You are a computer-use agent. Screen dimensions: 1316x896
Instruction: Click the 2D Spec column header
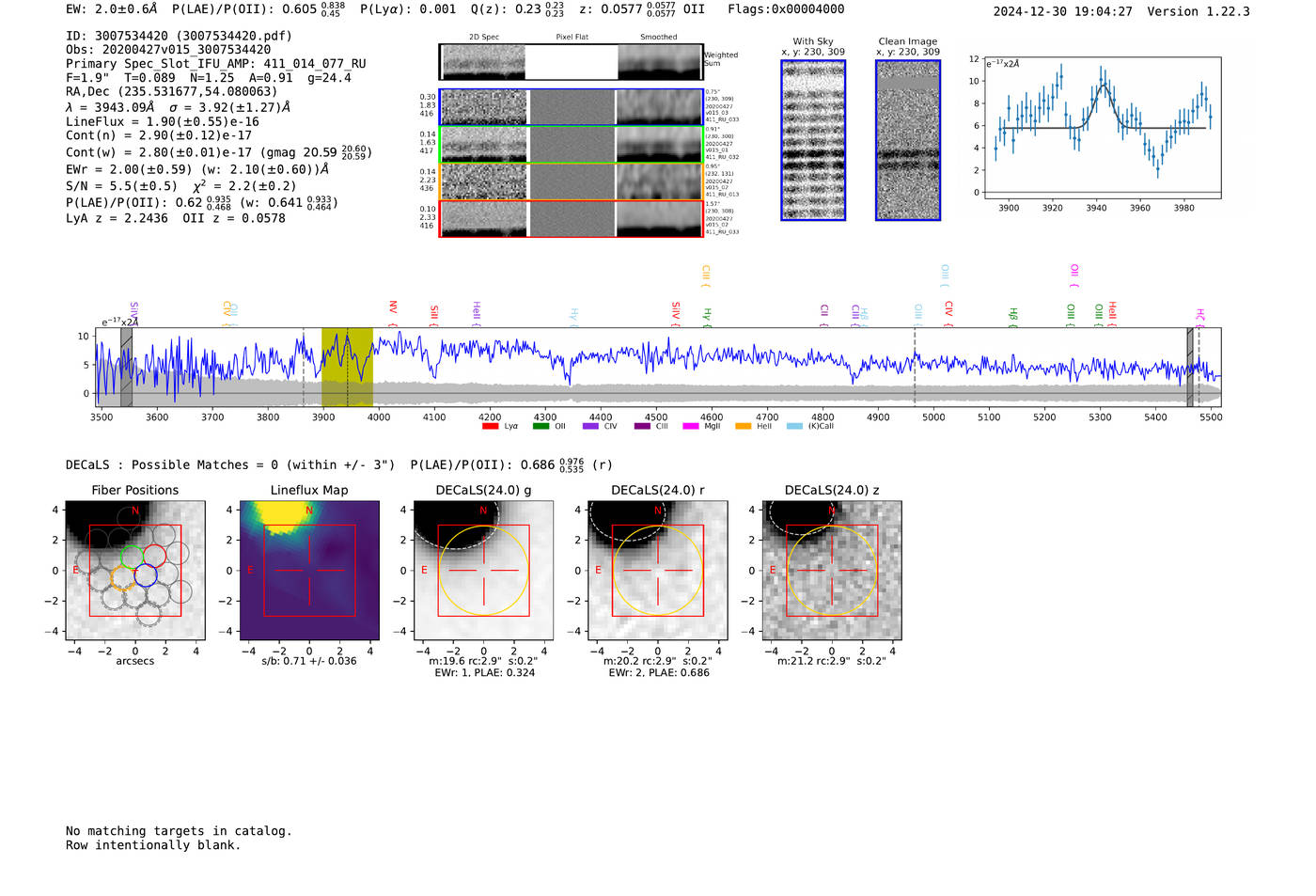pyautogui.click(x=484, y=37)
